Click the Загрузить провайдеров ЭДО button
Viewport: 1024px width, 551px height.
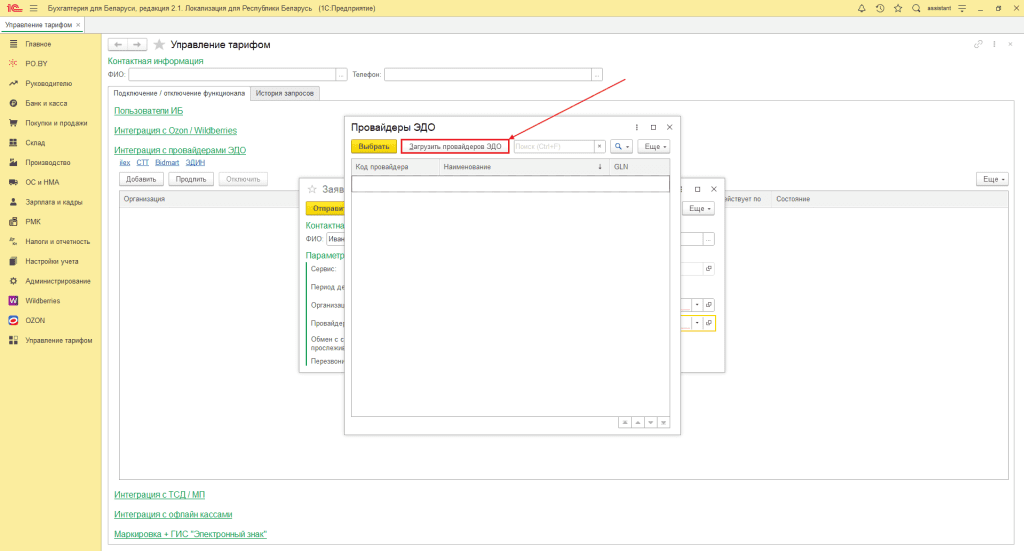(455, 146)
